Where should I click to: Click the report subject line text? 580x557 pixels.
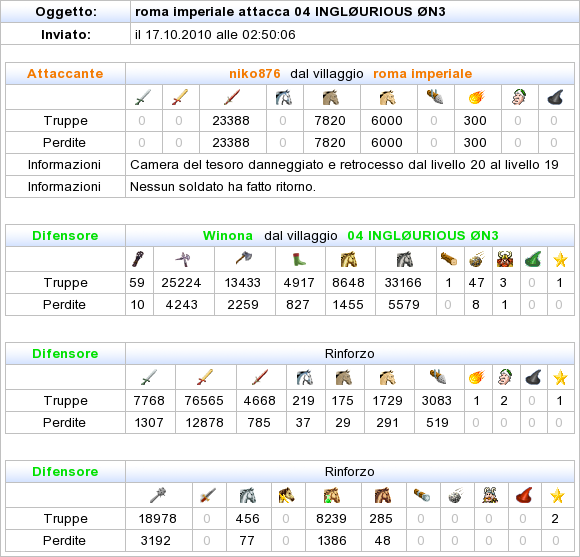pyautogui.click(x=290, y=11)
